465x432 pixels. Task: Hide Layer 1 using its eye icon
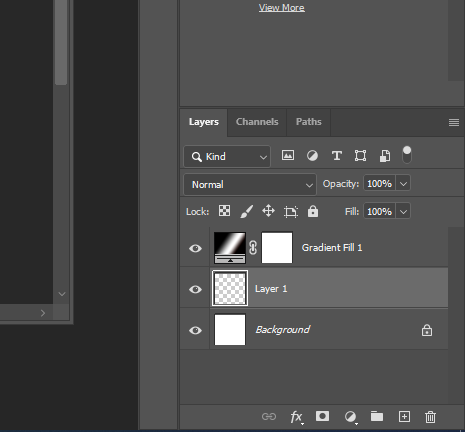[195, 289]
